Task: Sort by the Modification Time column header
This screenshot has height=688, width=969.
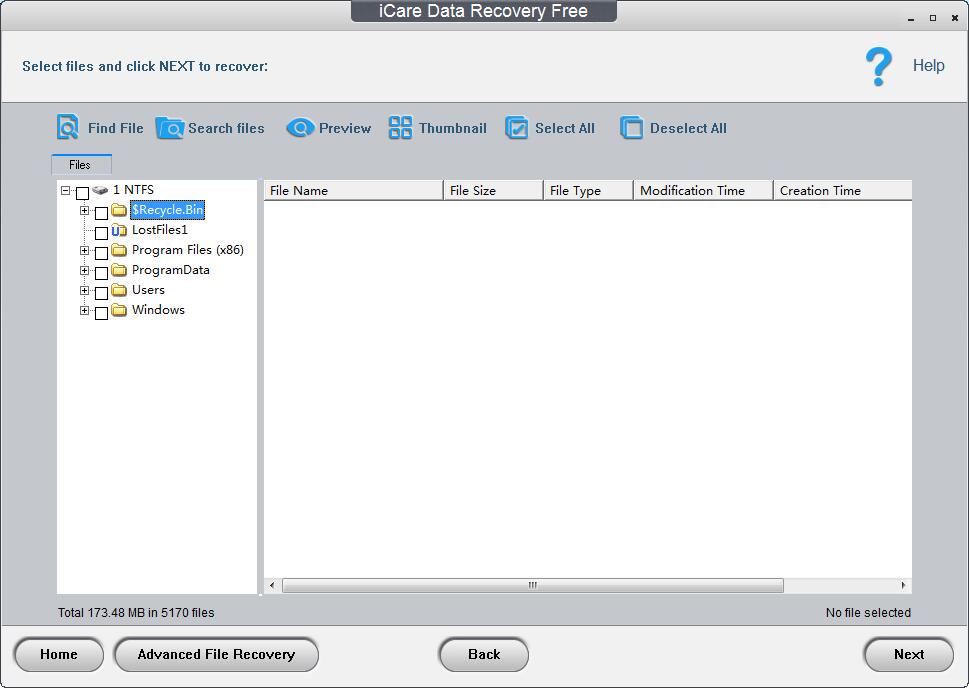Action: pos(703,190)
